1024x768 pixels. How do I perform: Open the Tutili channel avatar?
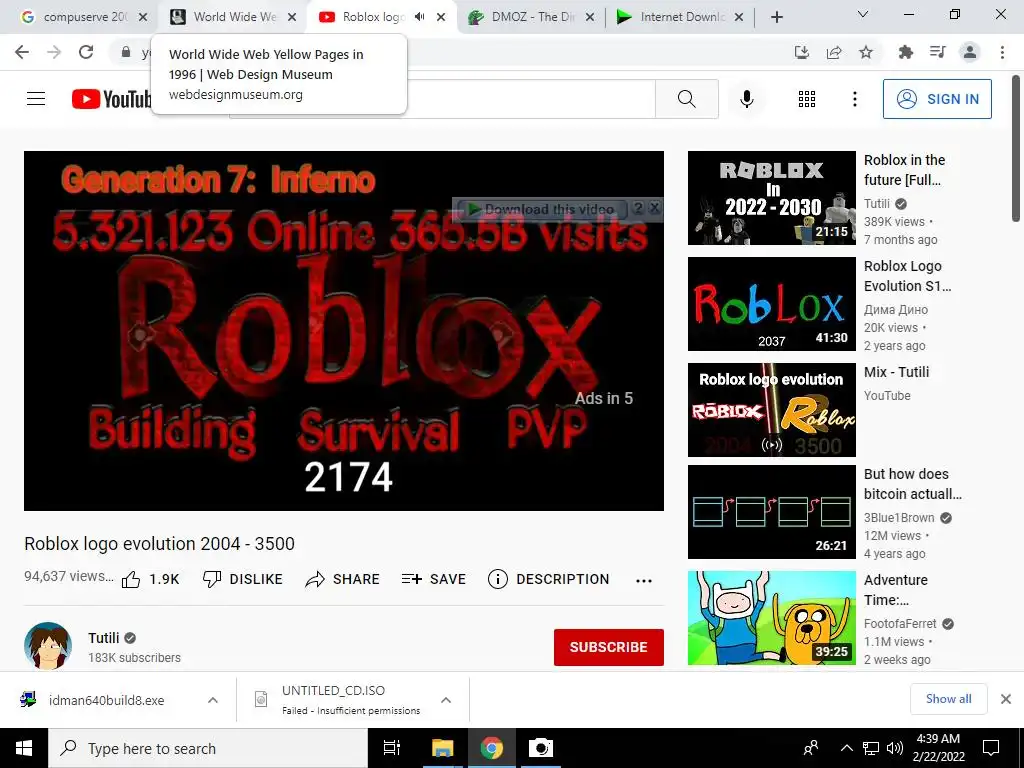(x=48, y=646)
